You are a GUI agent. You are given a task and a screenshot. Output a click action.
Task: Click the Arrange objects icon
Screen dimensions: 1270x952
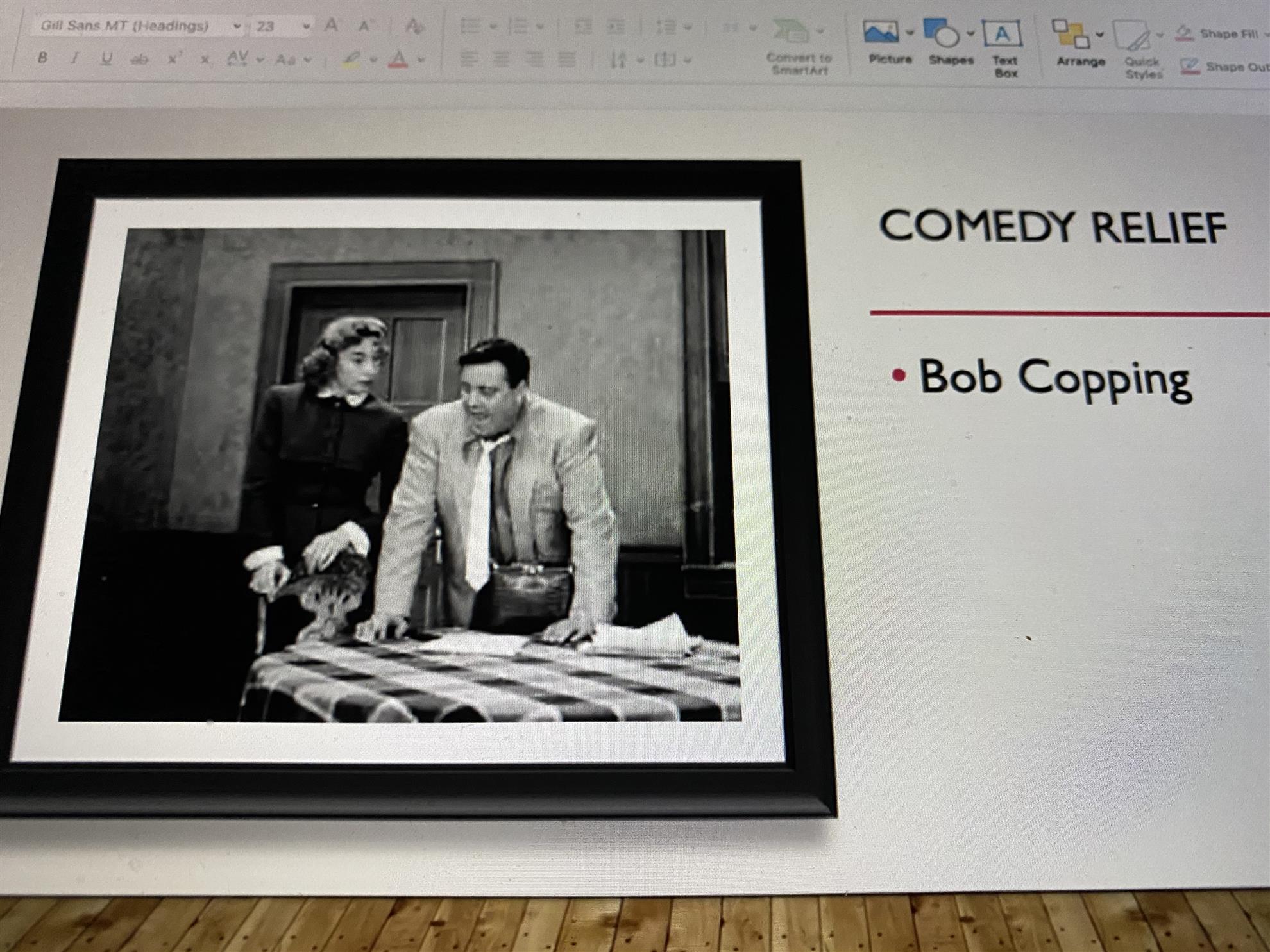[1072, 35]
